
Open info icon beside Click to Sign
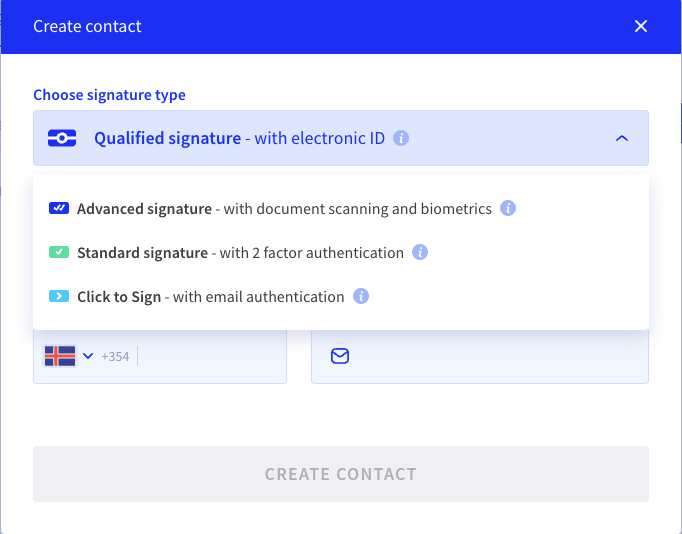[361, 297]
